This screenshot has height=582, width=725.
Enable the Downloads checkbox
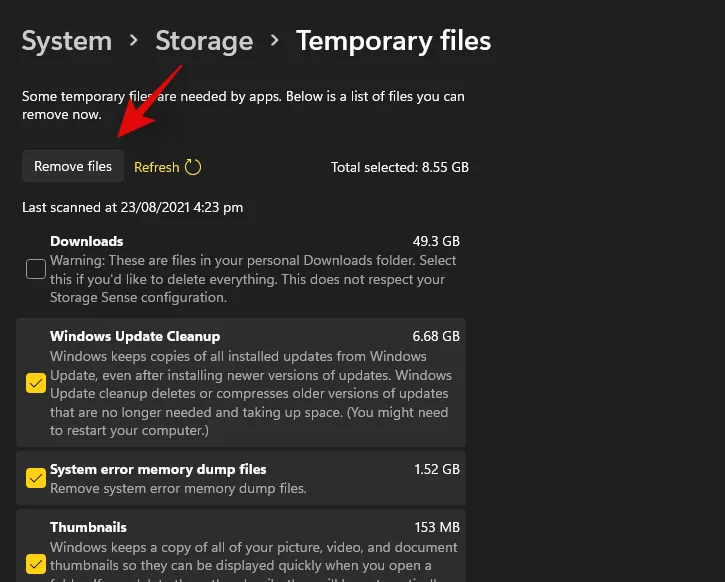coord(36,268)
